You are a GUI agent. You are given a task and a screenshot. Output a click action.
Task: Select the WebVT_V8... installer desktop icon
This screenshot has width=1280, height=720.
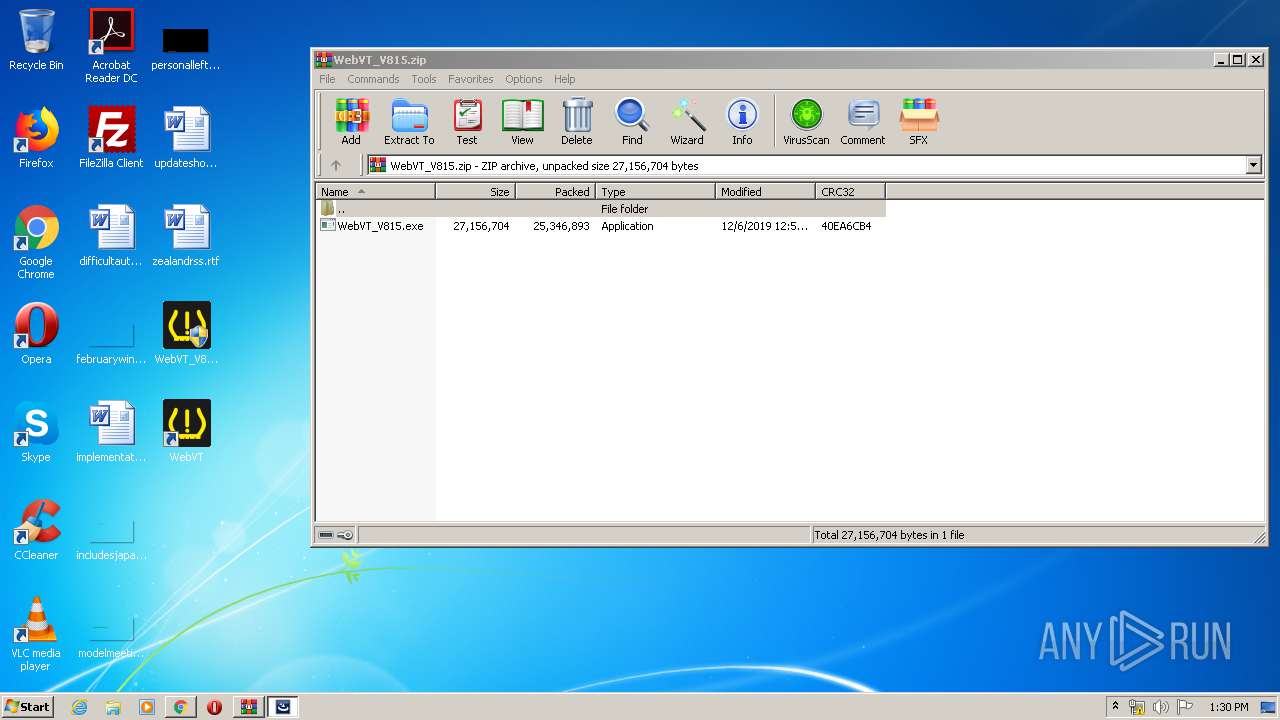[186, 334]
